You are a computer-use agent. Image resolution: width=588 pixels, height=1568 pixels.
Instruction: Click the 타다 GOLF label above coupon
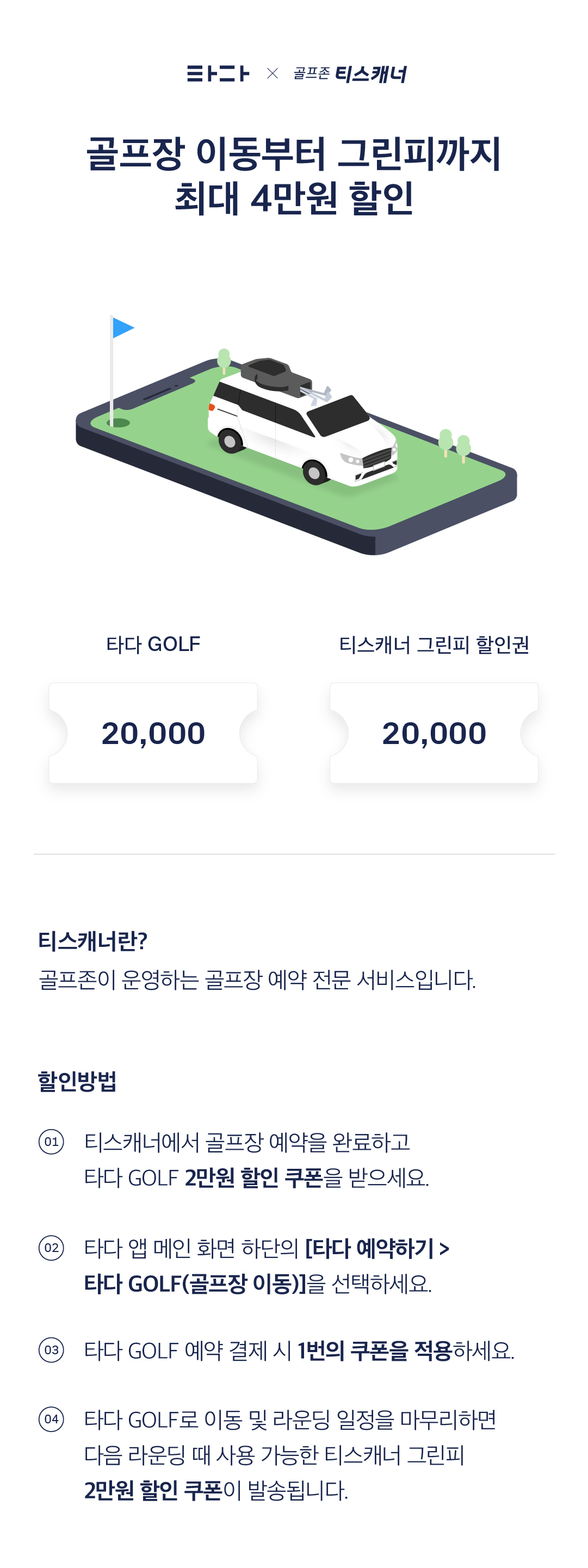tap(153, 644)
